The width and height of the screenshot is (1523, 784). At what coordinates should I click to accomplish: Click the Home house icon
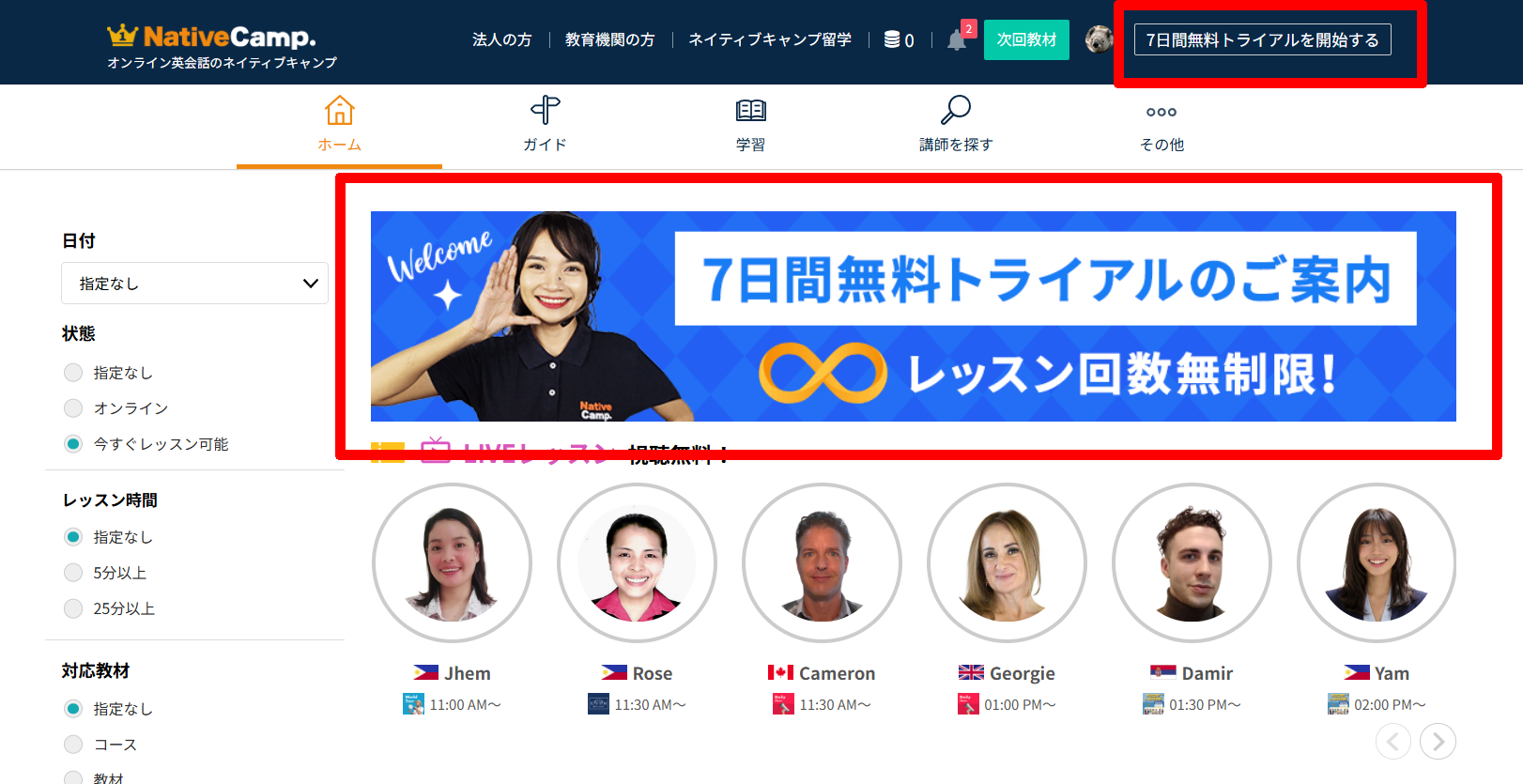(x=339, y=111)
